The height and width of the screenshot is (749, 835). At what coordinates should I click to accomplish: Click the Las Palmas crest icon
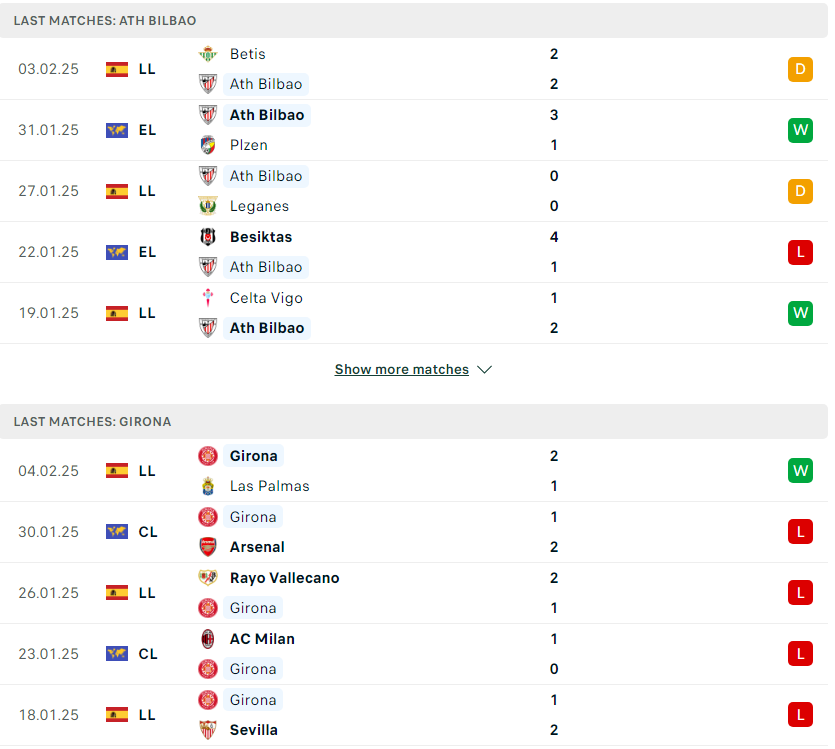point(208,486)
